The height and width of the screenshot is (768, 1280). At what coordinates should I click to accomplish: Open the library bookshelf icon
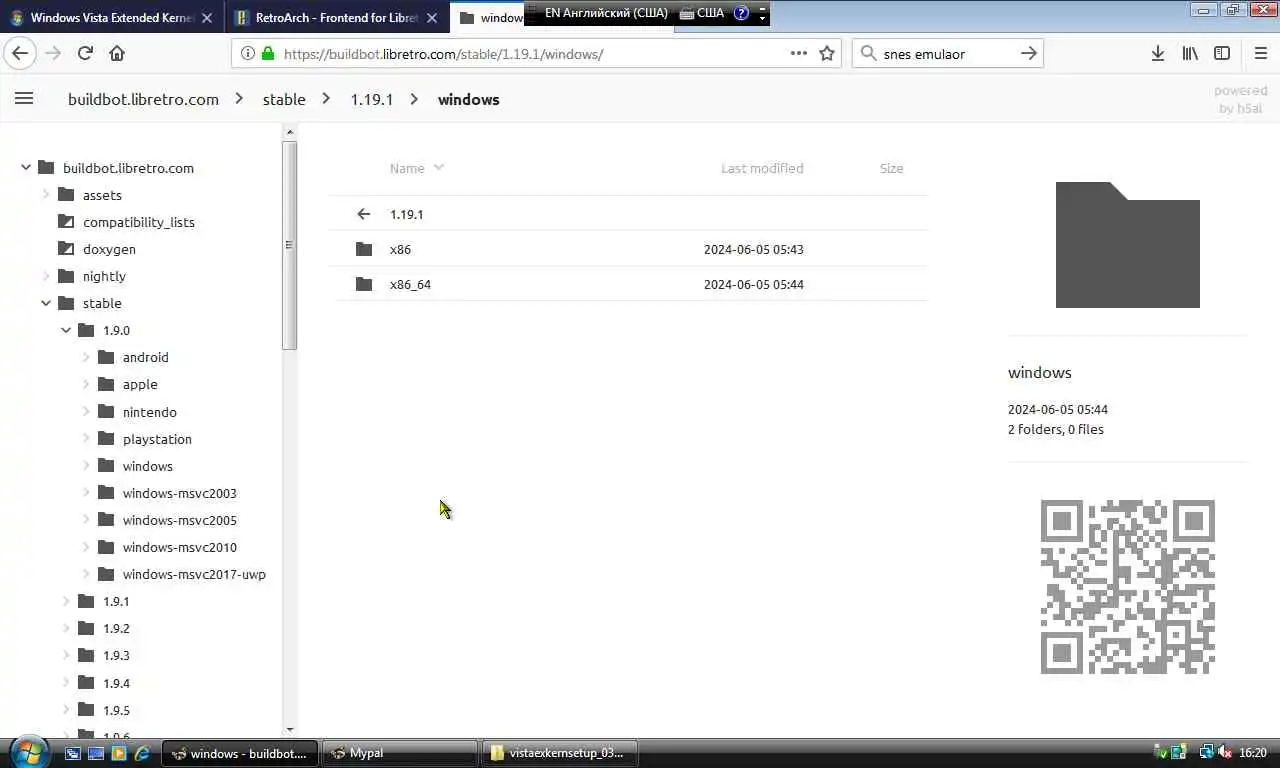tap(1190, 53)
